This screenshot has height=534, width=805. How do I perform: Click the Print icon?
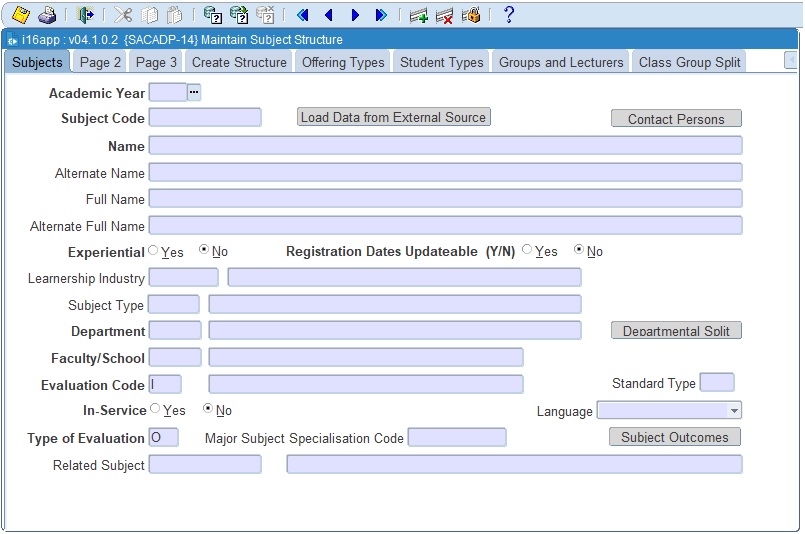click(x=47, y=15)
